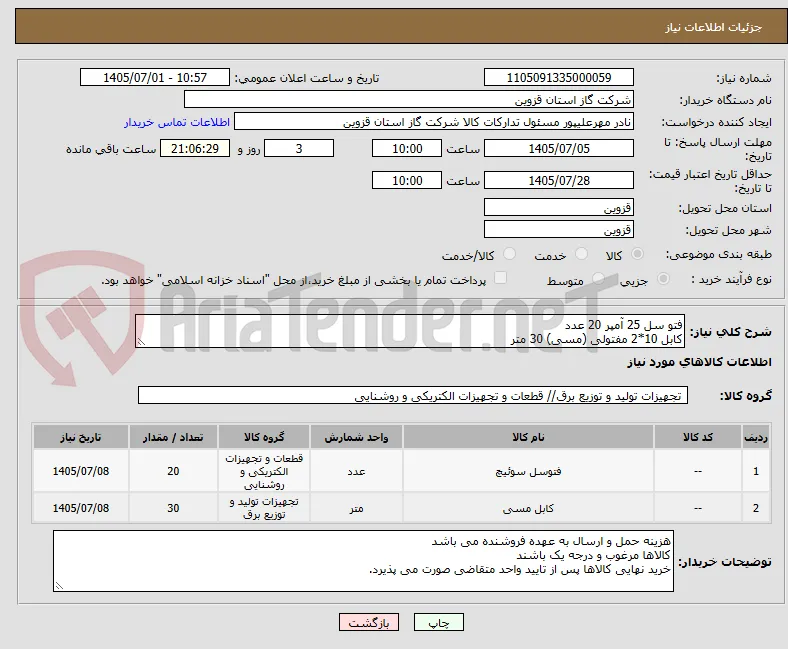This screenshot has width=788, height=649.
Task: Click the validity hour field in the 1405/07/28 row
Action: (407, 180)
